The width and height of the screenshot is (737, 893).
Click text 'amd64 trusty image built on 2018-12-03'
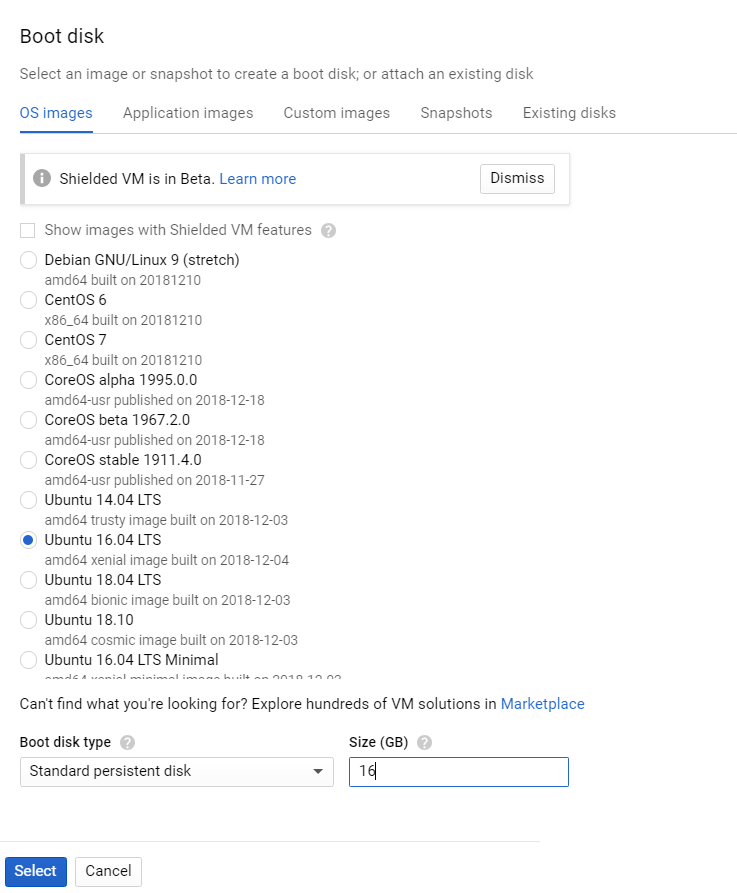[166, 521]
